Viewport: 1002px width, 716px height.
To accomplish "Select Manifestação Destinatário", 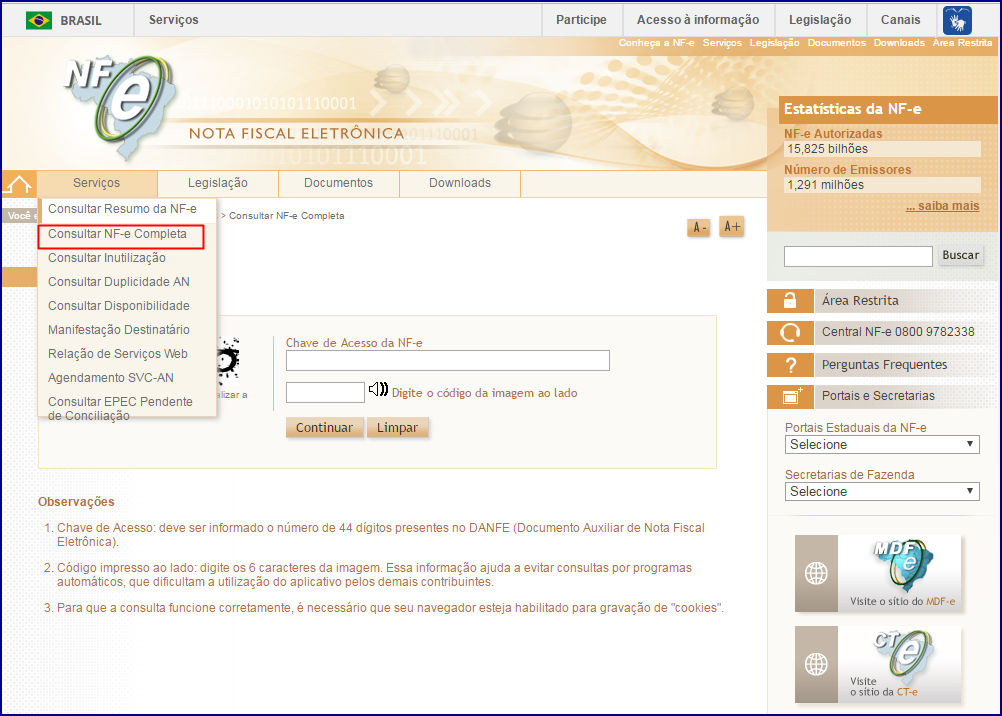I will 119,330.
